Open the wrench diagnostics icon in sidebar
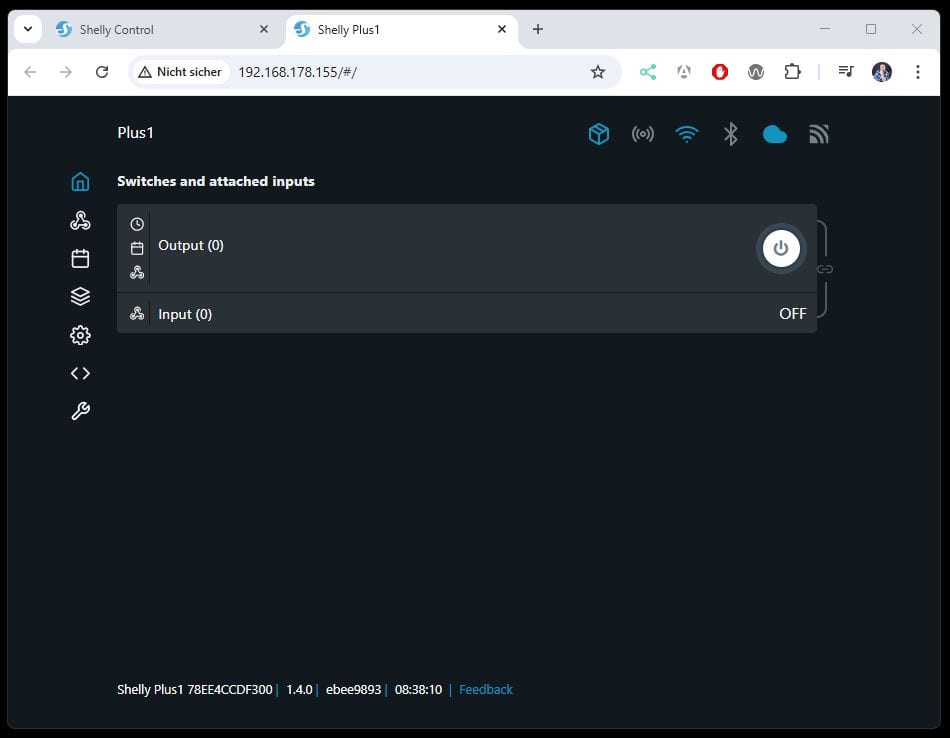Image resolution: width=950 pixels, height=738 pixels. (x=80, y=411)
